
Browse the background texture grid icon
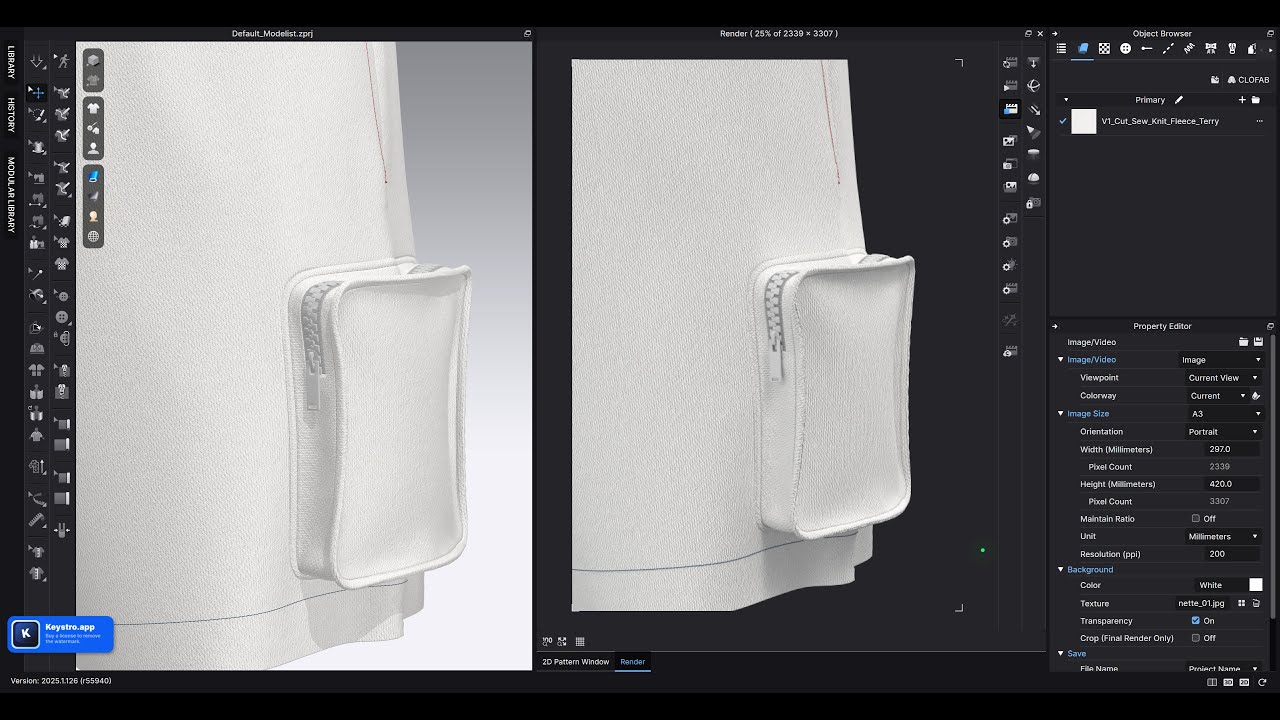1242,603
